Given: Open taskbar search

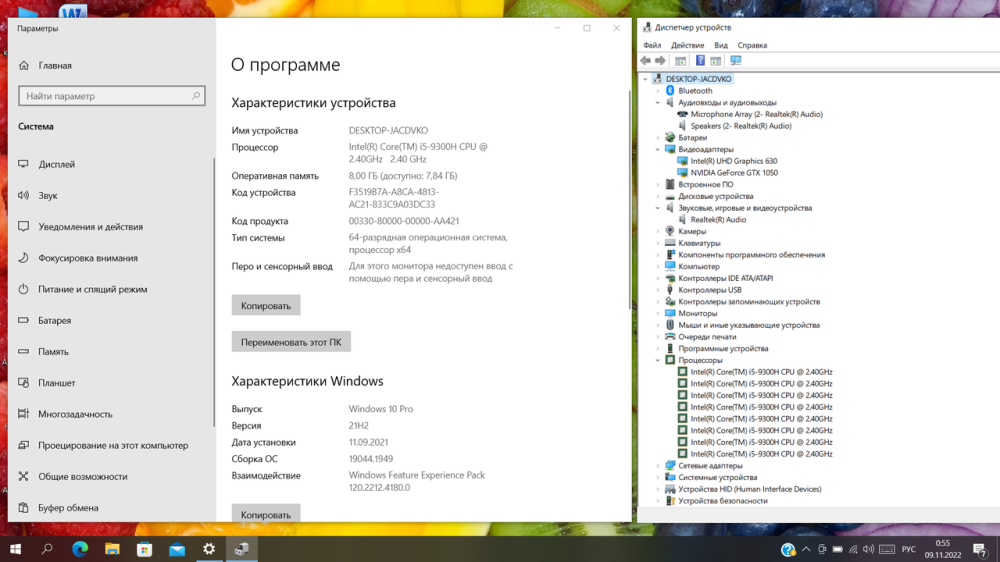Looking at the screenshot, I should click(47, 549).
